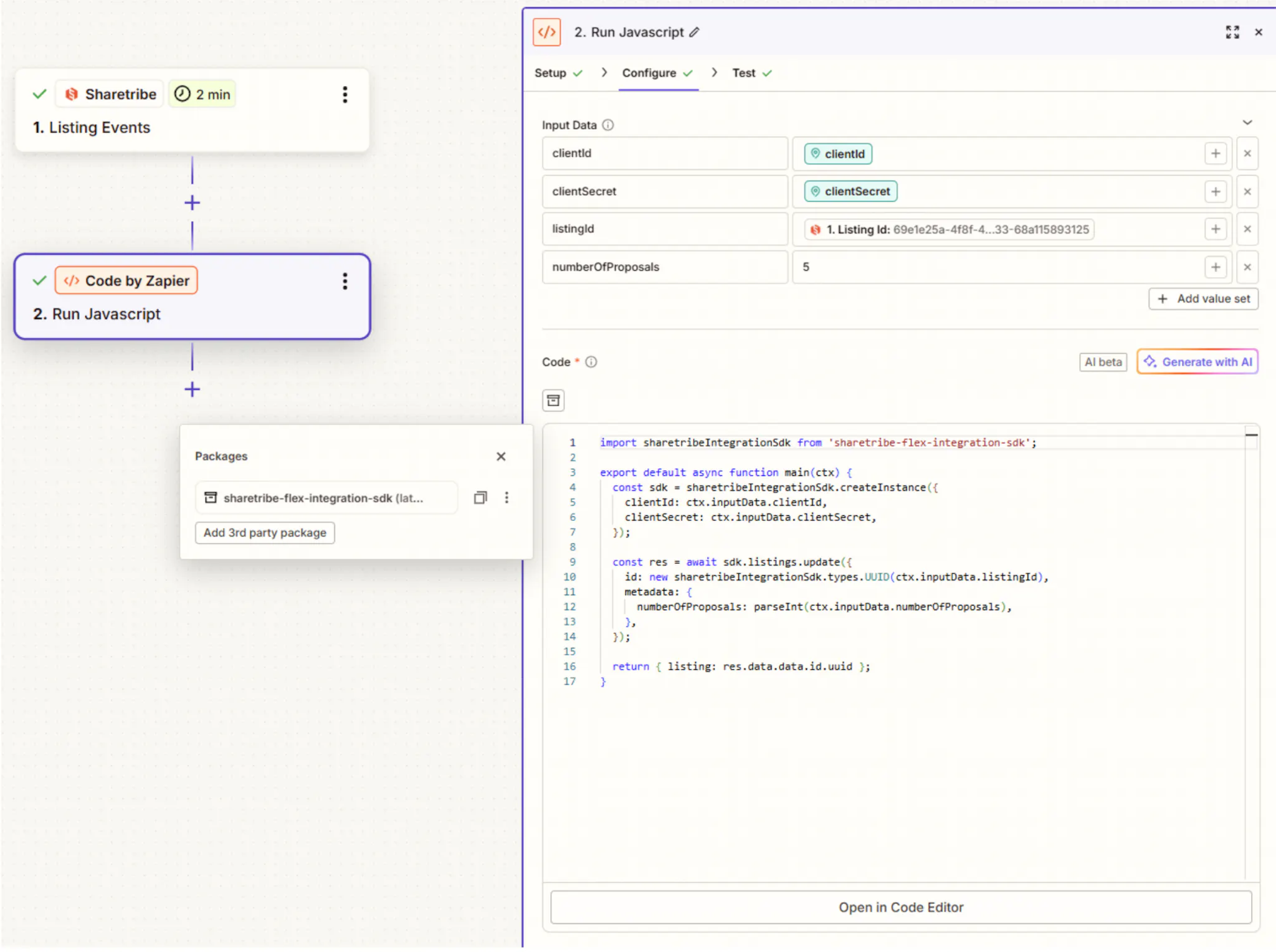Add a step after Run Javascript
The height and width of the screenshot is (952, 1276).
(193, 389)
